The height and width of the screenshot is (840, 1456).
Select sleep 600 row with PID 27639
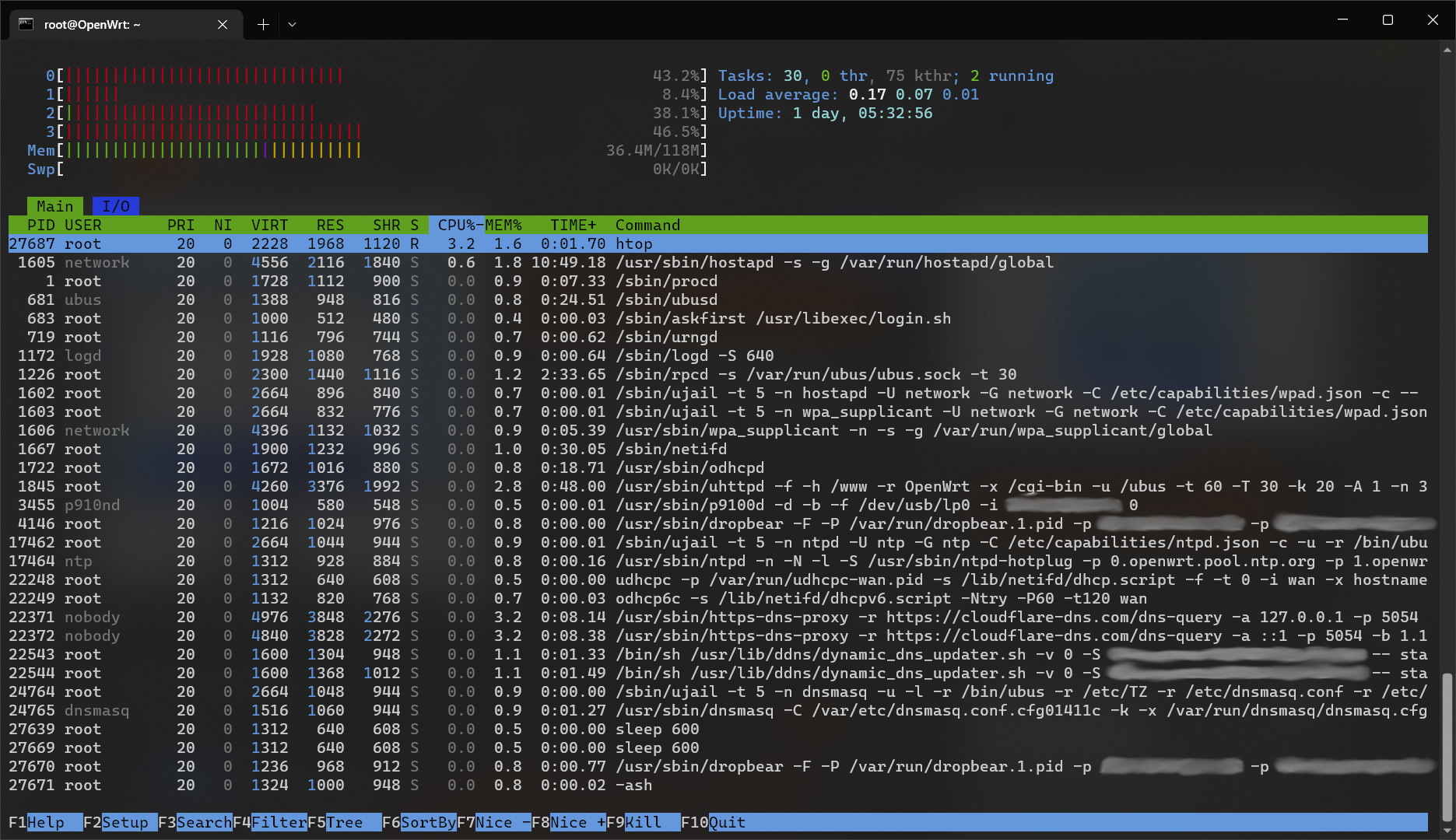click(x=717, y=729)
